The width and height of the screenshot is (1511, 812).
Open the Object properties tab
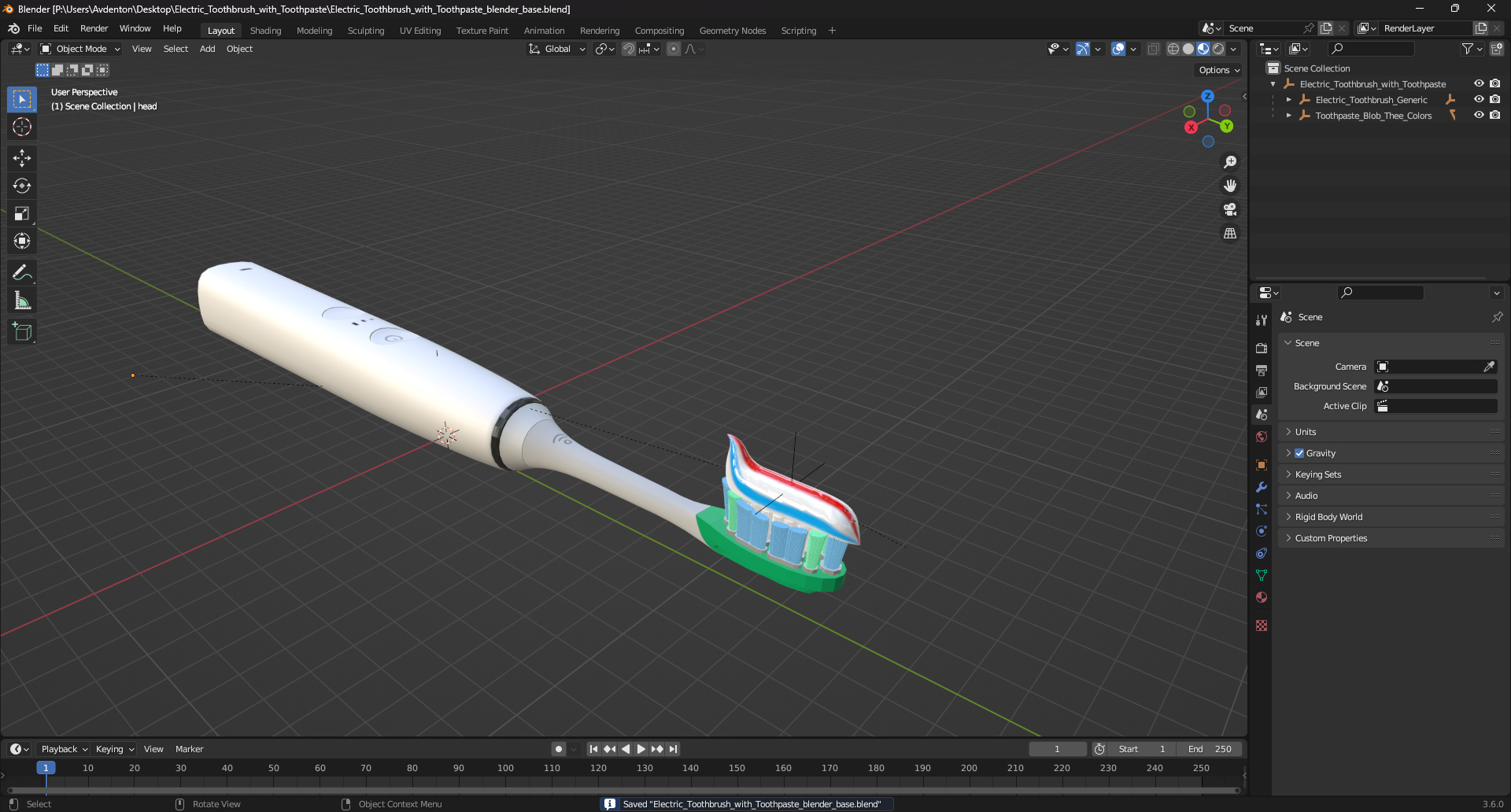1262,465
